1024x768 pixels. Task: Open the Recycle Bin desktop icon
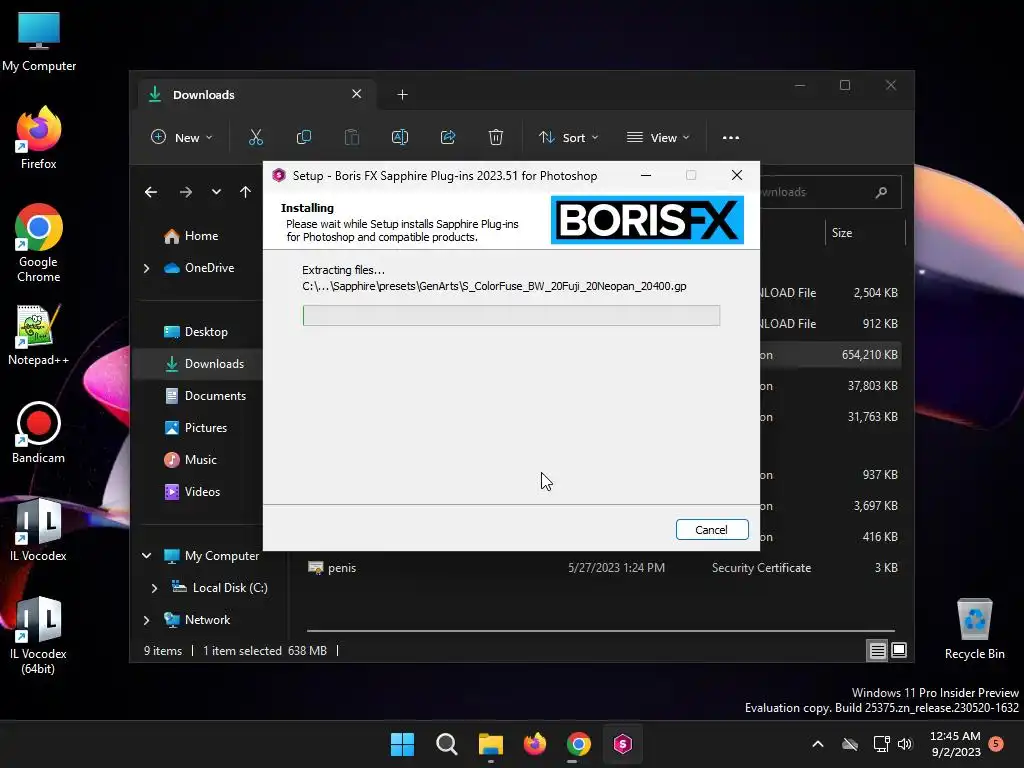[x=974, y=630]
